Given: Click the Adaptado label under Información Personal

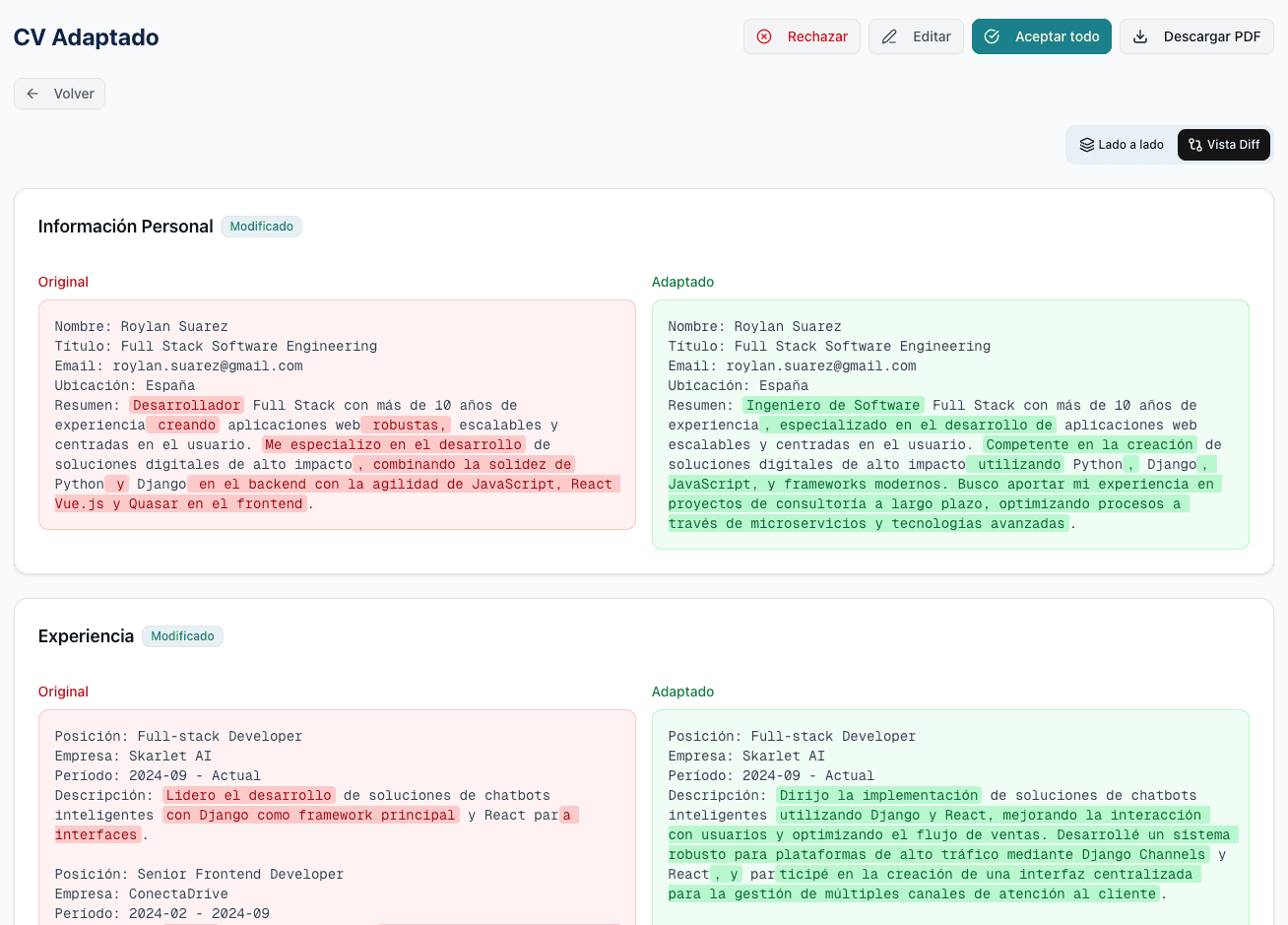Looking at the screenshot, I should point(682,282).
